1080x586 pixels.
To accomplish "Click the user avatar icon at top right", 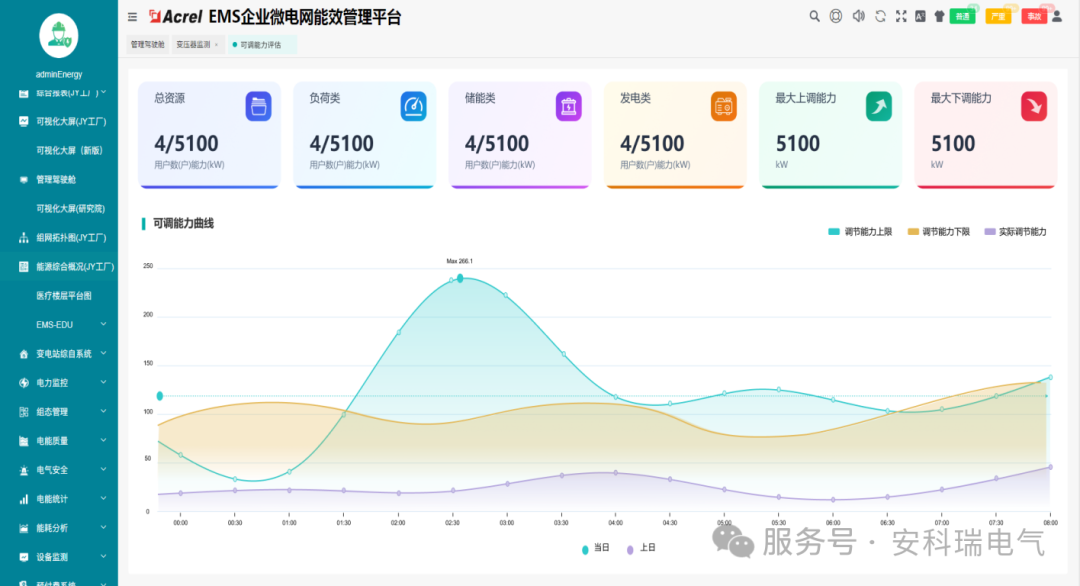I will coord(1056,15).
